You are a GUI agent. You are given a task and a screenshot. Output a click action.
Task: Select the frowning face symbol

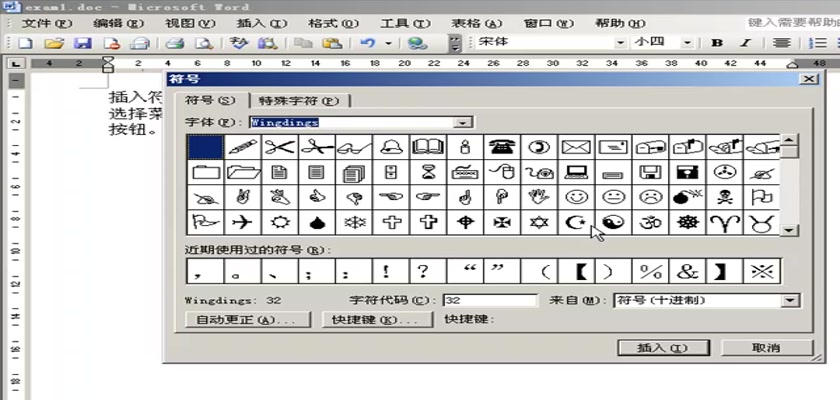tap(650, 197)
